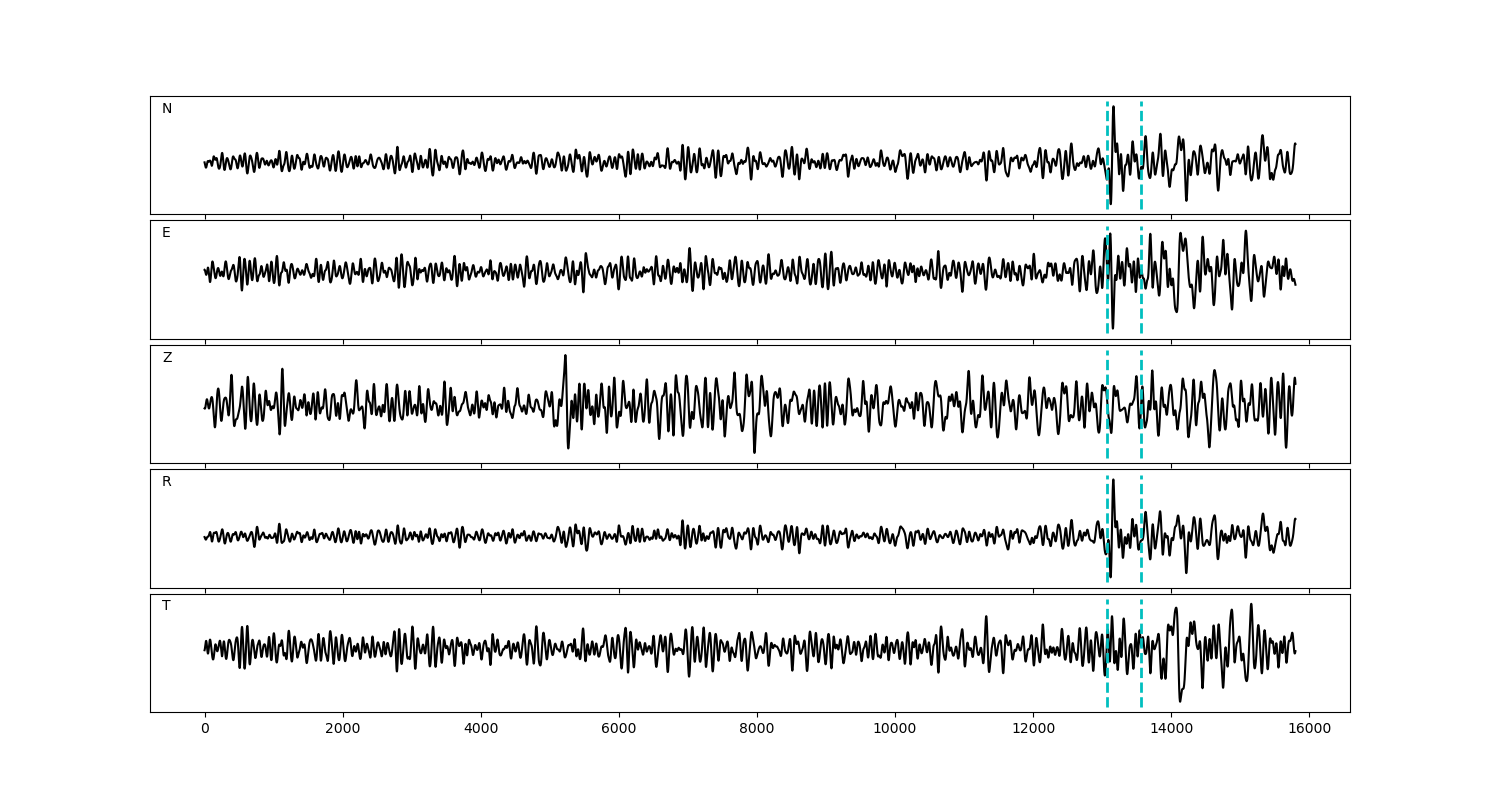Select the 16000 tick label
Screen dimensions: 1500x800
(1309, 730)
